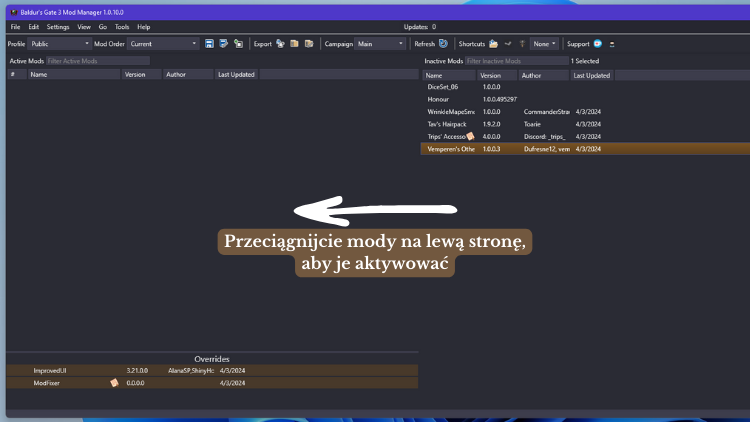750x422 pixels.
Task: Sort inactive mods by Version column
Action: [497, 75]
